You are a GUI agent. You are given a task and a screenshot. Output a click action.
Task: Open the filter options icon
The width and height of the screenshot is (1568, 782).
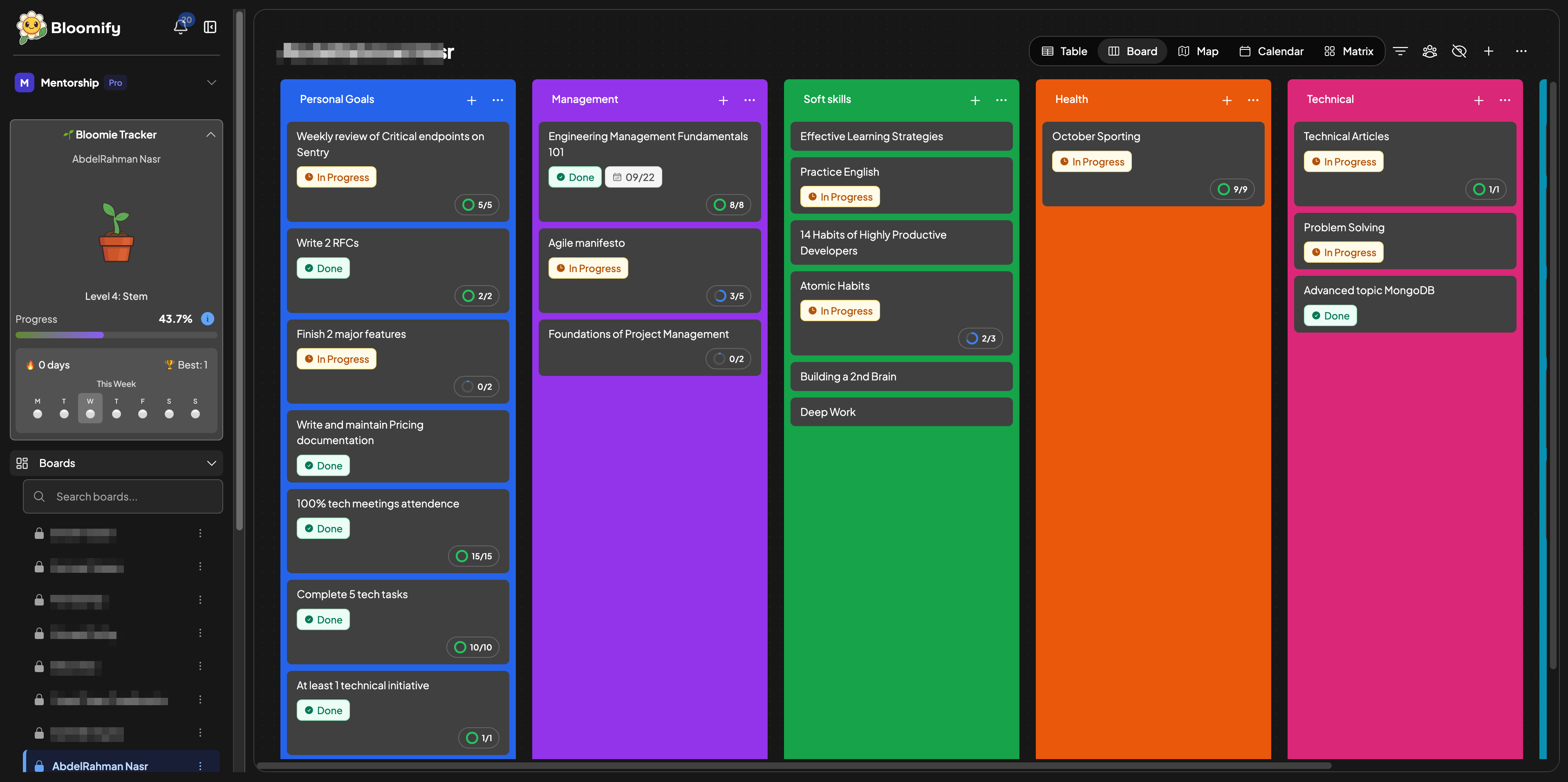1400,51
